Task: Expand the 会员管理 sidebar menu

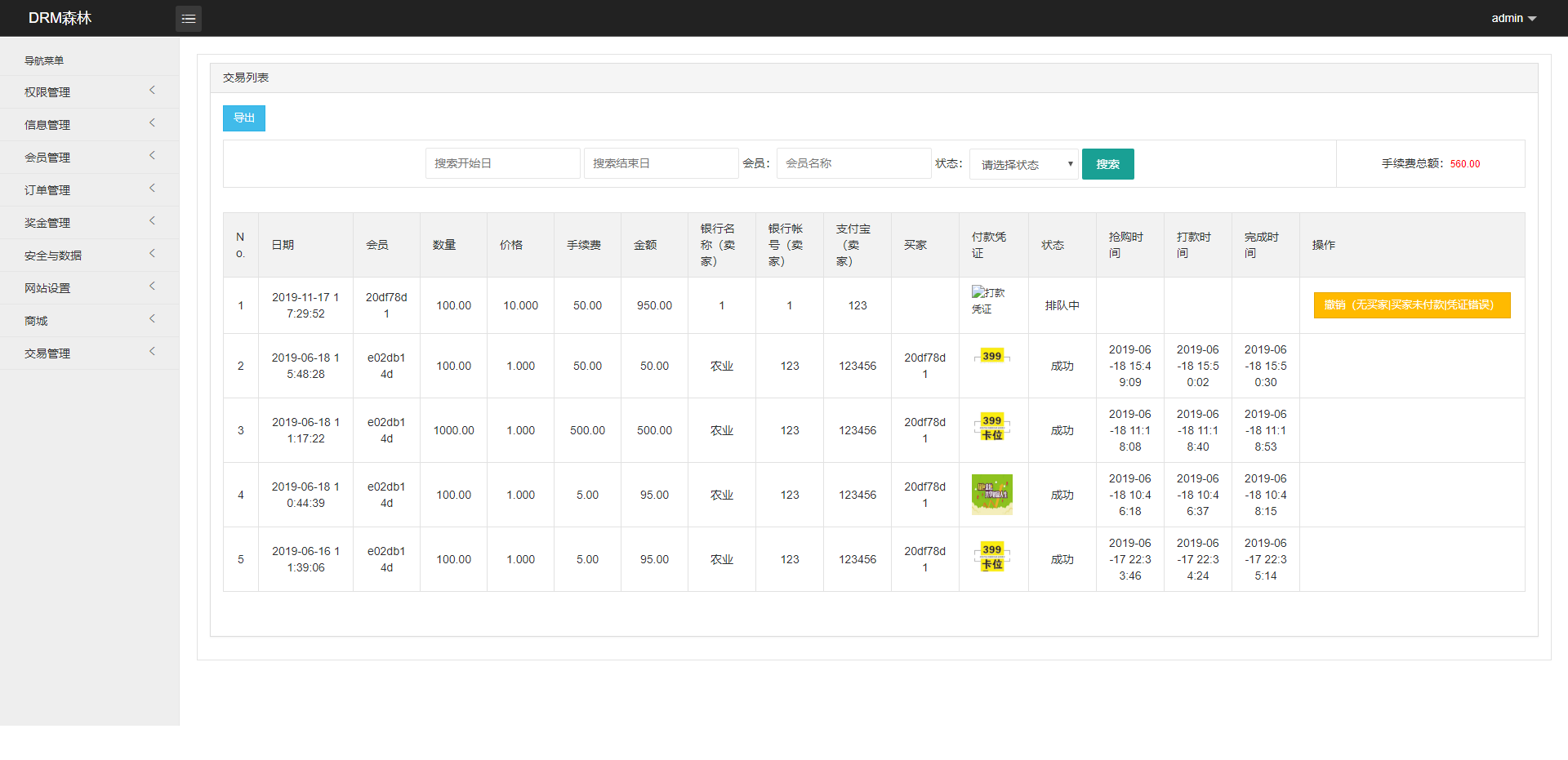Action: coord(89,158)
